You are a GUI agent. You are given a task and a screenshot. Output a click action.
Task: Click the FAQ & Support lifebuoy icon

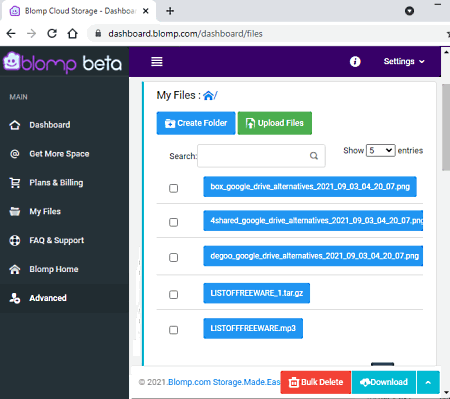15,240
